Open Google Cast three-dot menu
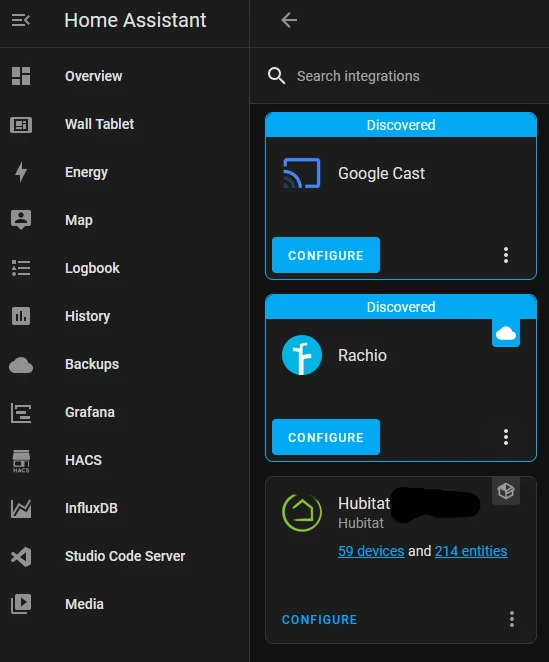The height and width of the screenshot is (662, 549). coord(506,255)
